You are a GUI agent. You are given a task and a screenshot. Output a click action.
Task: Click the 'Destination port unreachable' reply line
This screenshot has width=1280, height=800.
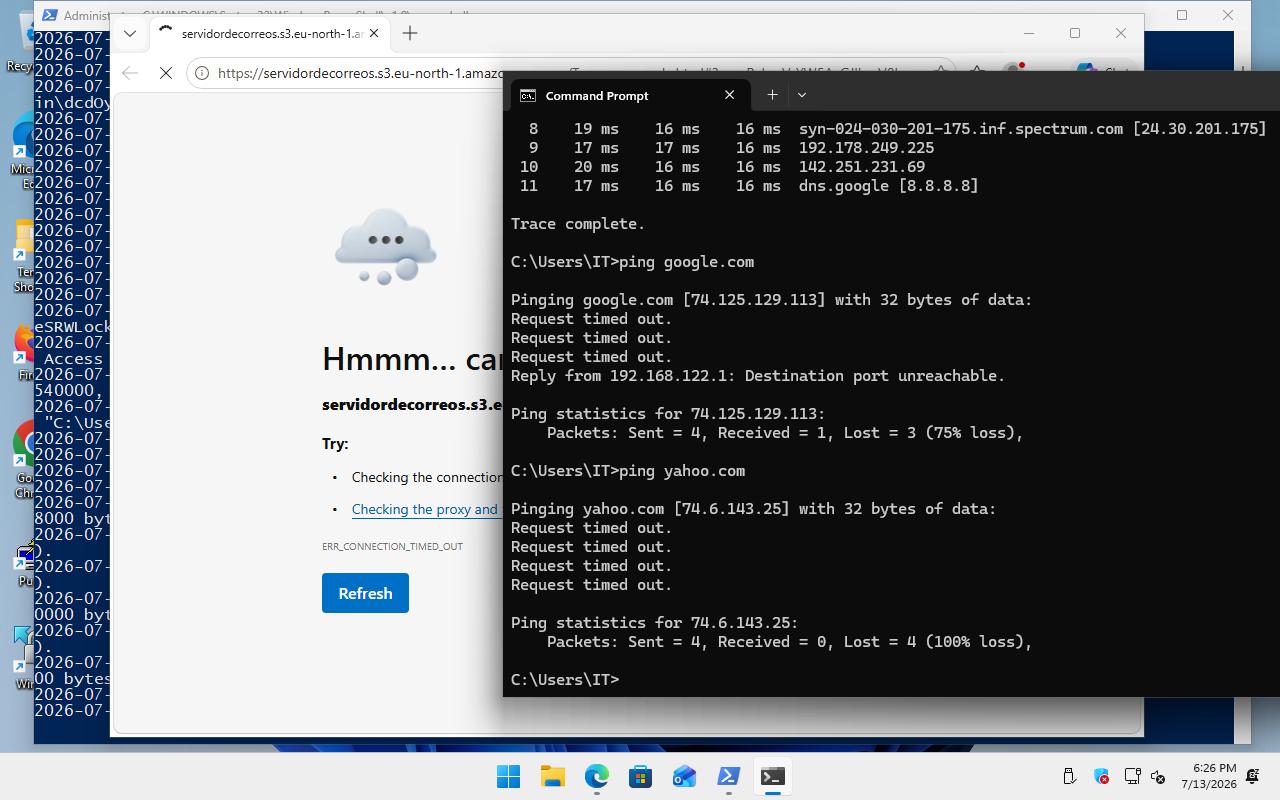758,376
